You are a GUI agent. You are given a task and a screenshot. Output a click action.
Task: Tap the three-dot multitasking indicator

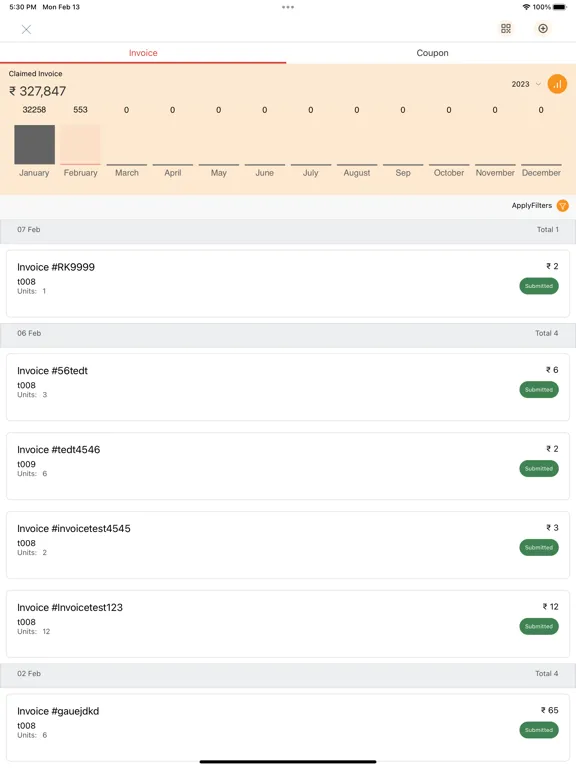click(288, 7)
